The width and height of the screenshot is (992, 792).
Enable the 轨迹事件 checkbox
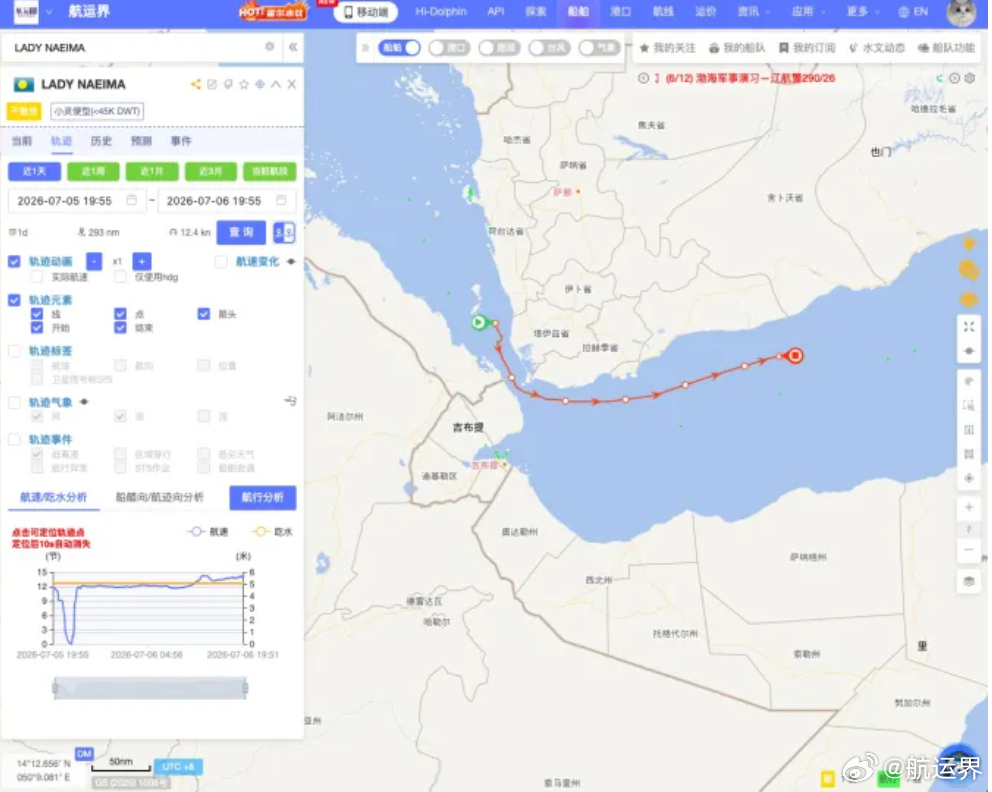pos(14,439)
